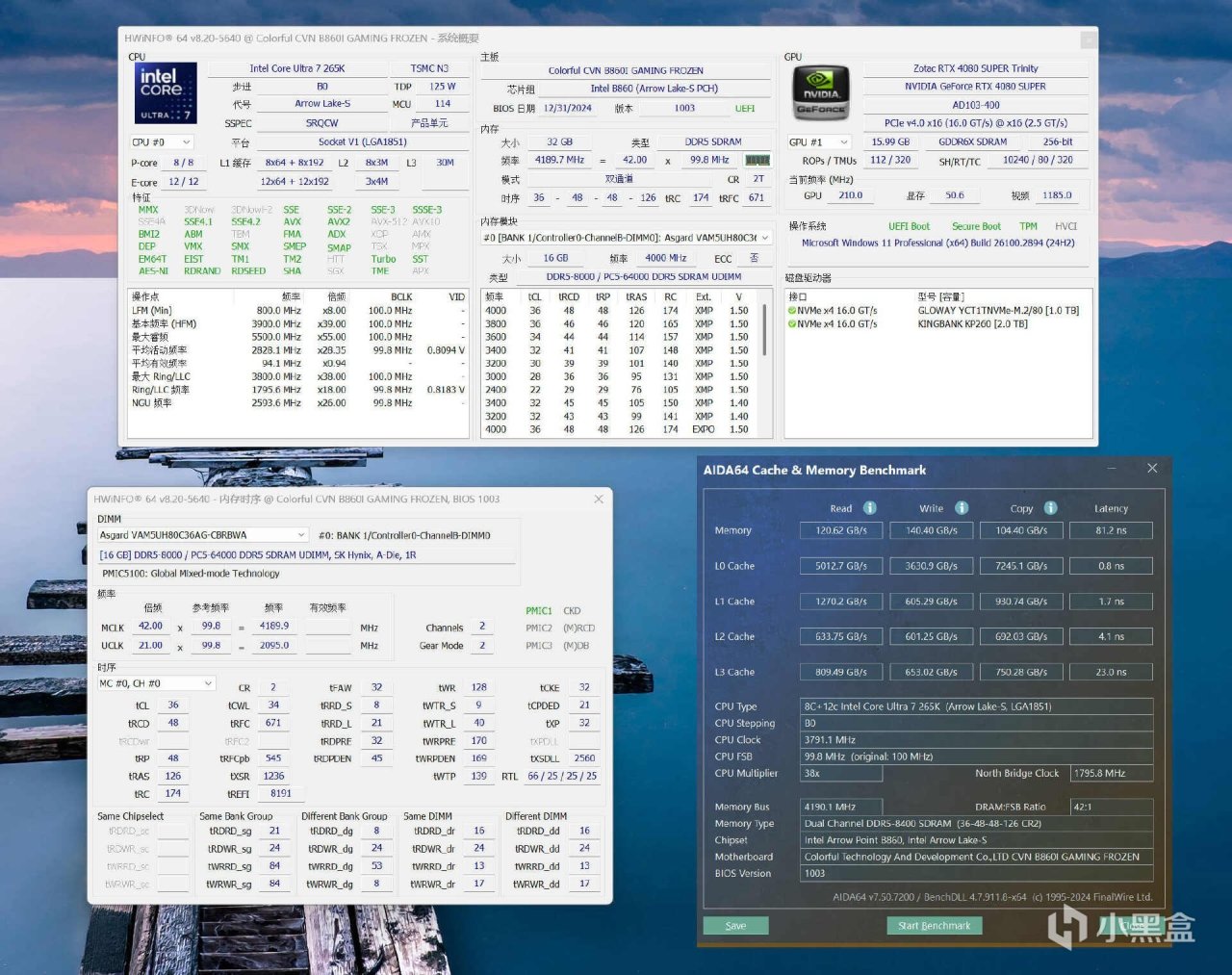Click the DDR5 SDRAM memory type field
Screen dimensions: 1232x975
713,142
